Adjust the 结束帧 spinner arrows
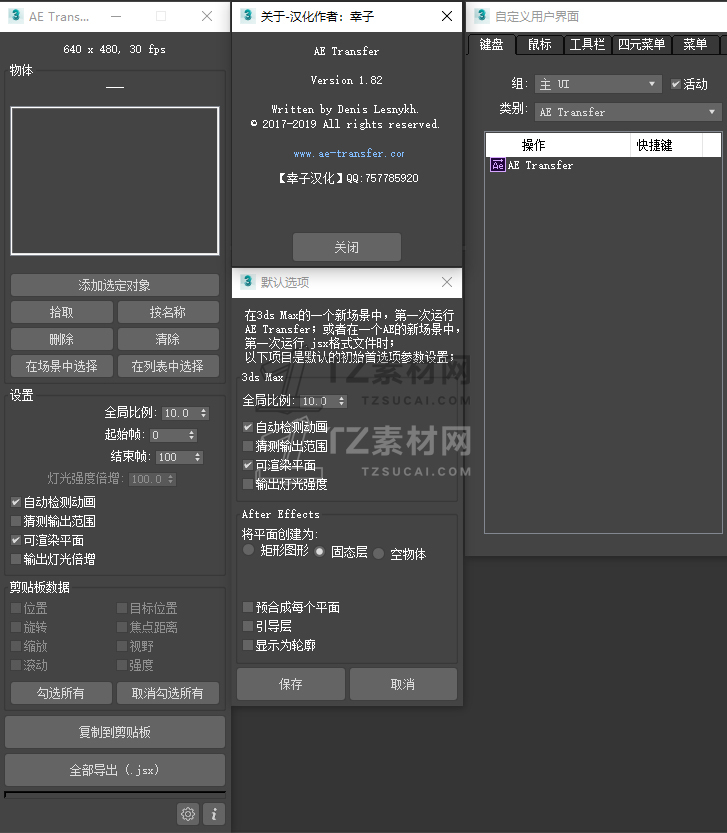This screenshot has height=833, width=727. tap(198, 457)
